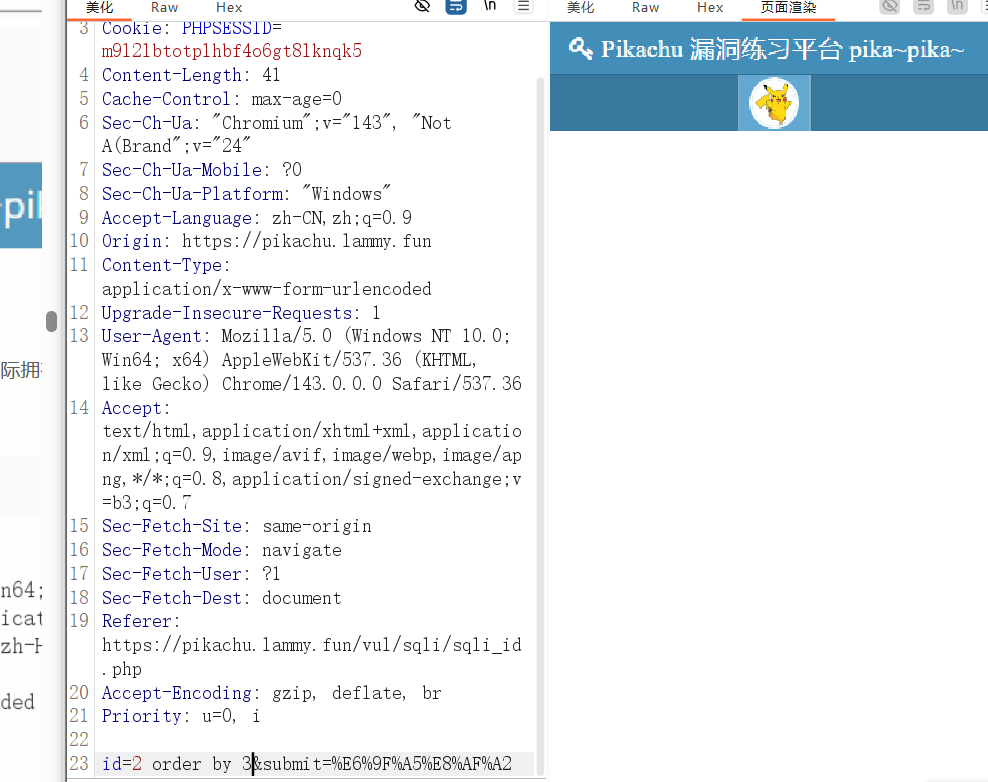
Task: Click the response panel's \n icon
Action: (x=957, y=6)
